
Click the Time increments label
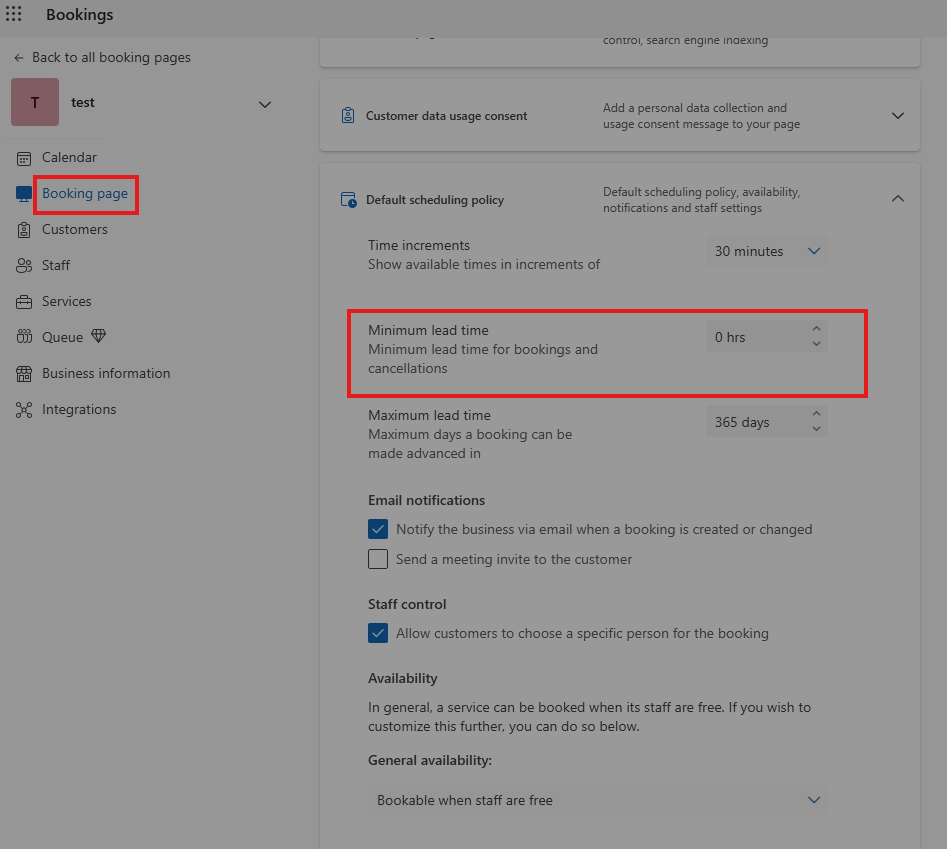[x=419, y=246]
